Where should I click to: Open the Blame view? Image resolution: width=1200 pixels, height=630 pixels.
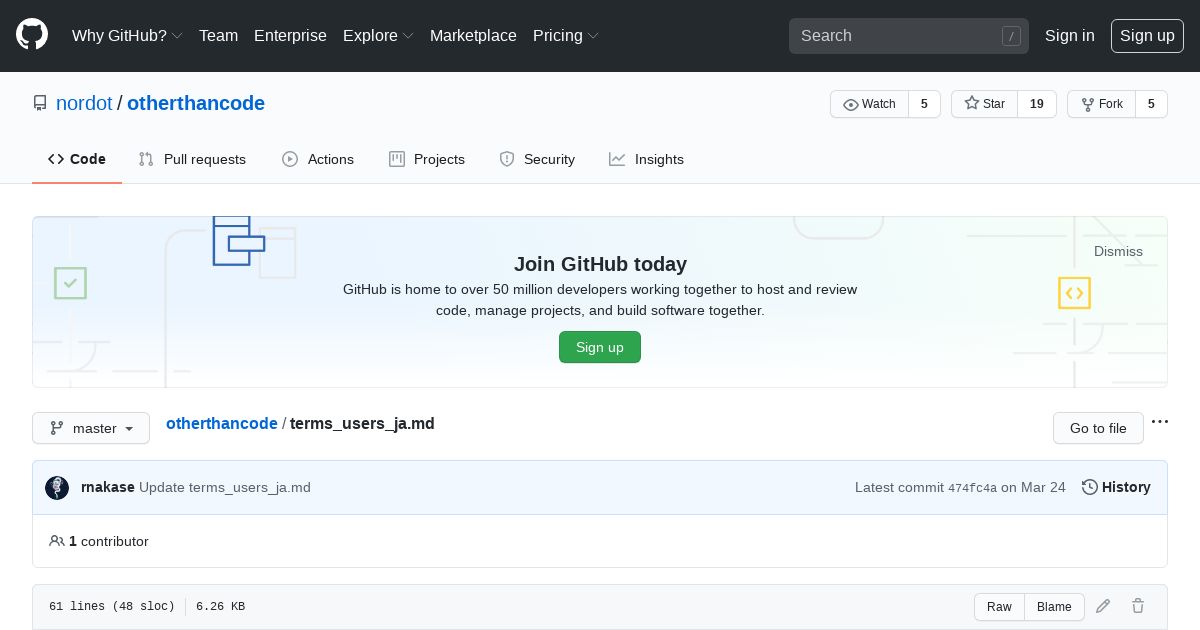(1054, 607)
